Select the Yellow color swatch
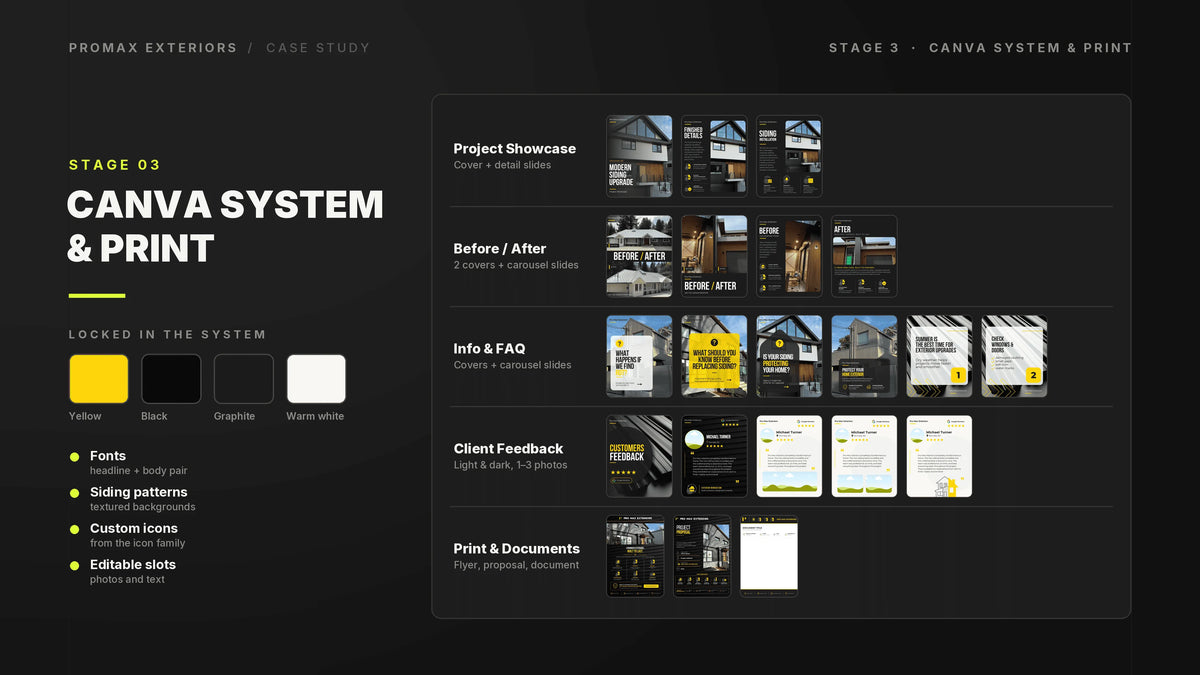Viewport: 1200px width, 675px height. [99, 379]
